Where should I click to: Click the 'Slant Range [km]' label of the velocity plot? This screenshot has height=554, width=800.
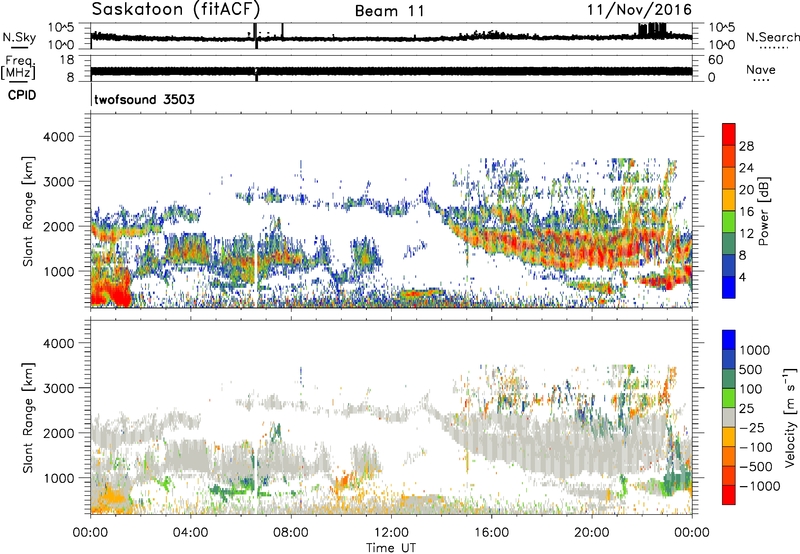click(x=28, y=417)
